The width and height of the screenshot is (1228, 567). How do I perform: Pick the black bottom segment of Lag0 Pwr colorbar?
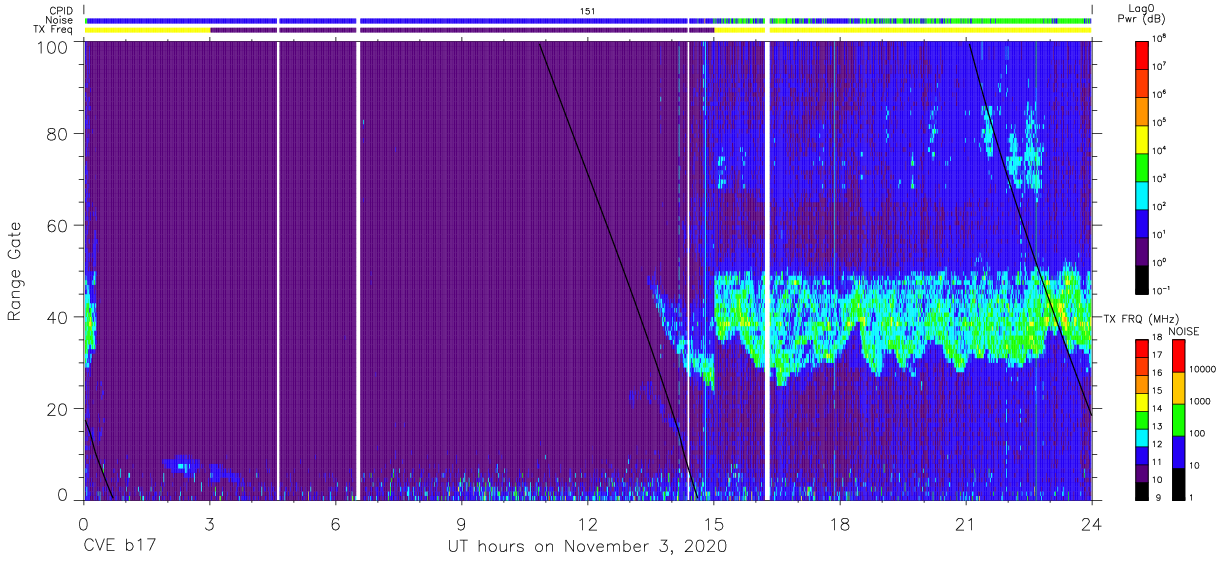coord(1144,278)
